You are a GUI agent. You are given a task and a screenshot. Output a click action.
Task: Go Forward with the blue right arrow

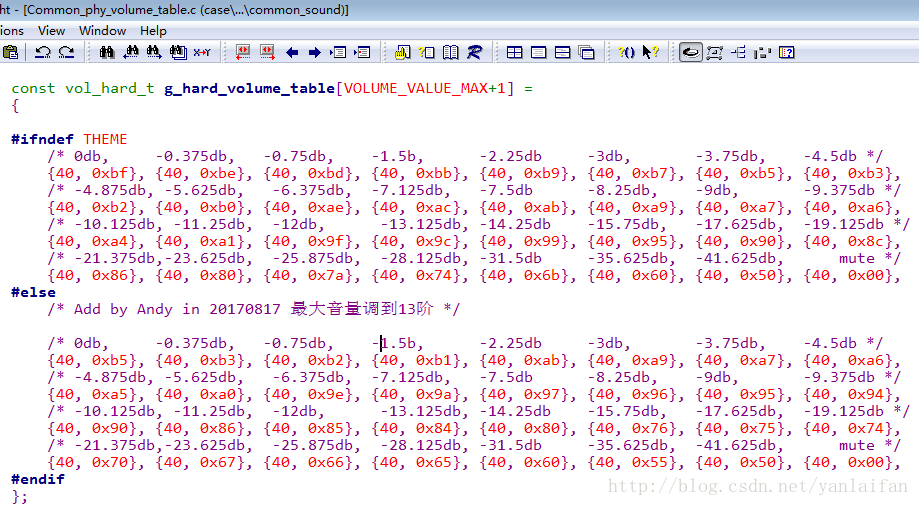pos(315,53)
